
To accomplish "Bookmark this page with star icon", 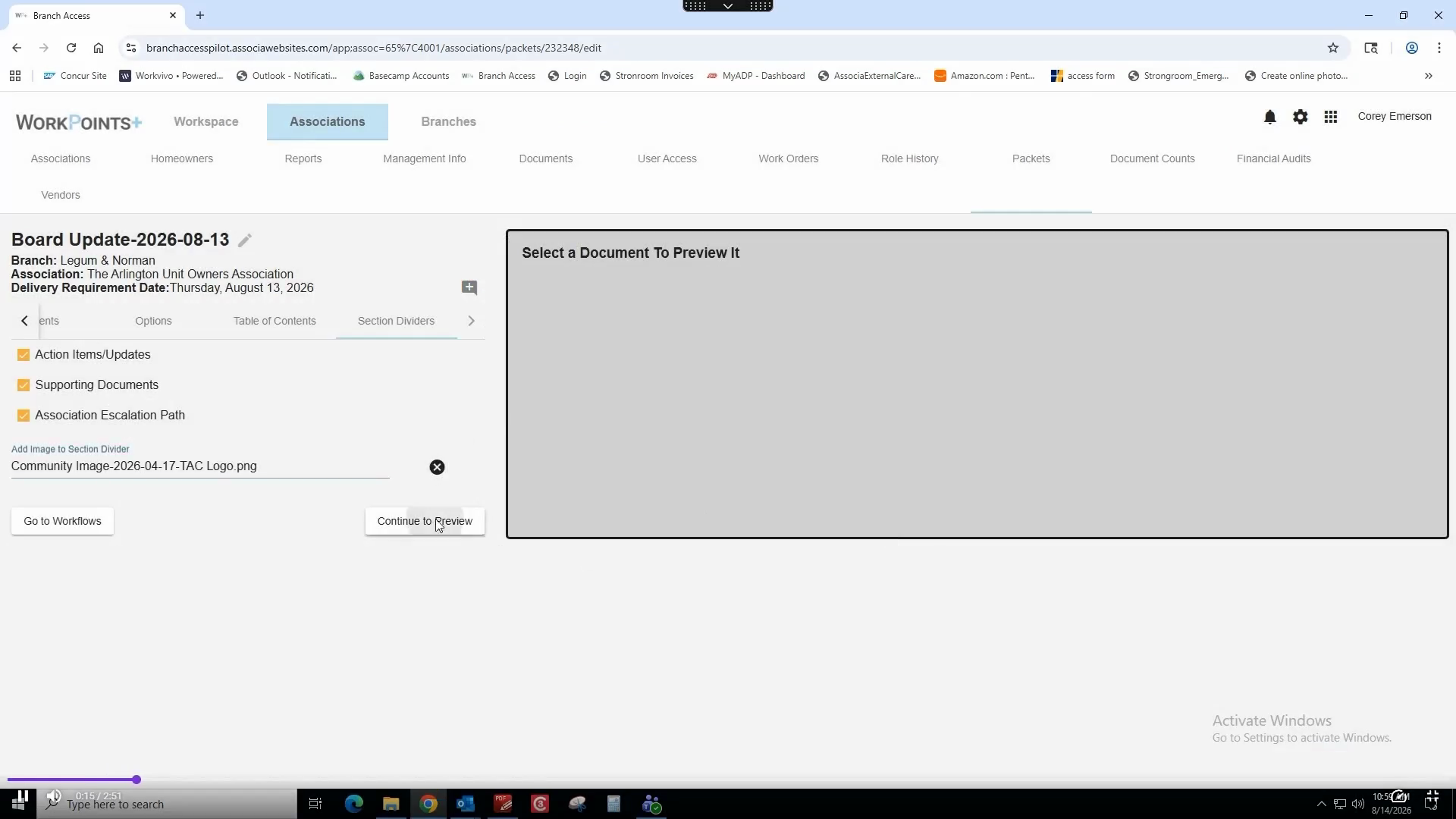I will (x=1333, y=48).
